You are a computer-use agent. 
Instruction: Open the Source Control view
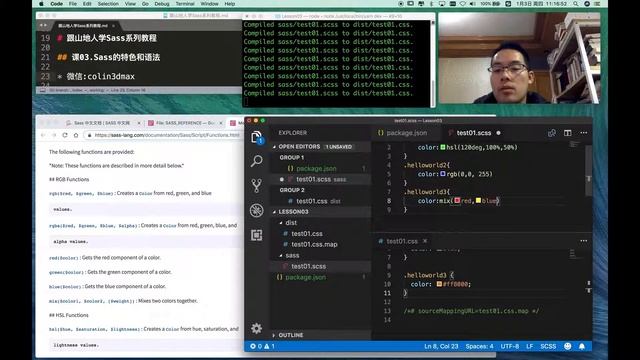click(x=256, y=186)
